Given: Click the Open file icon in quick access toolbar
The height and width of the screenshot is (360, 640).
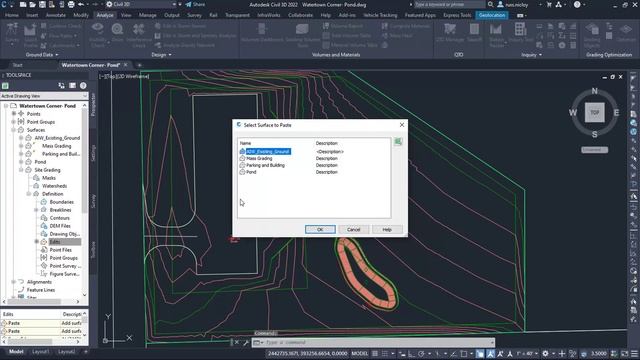Looking at the screenshot, I should (33, 4).
